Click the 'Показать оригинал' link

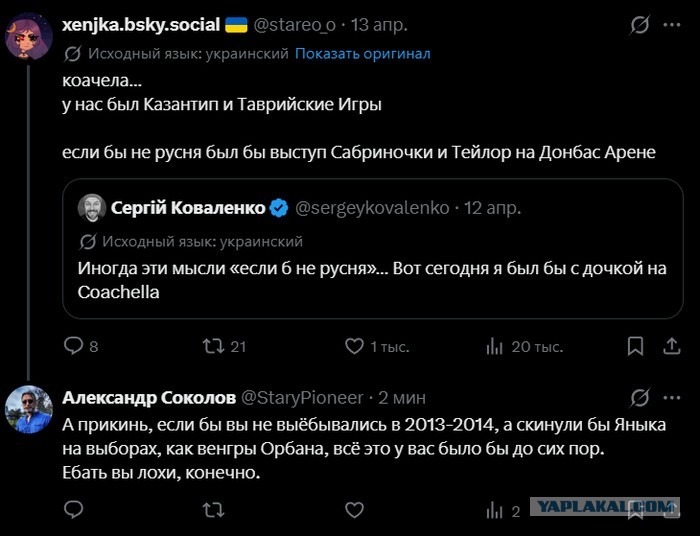(x=363, y=54)
